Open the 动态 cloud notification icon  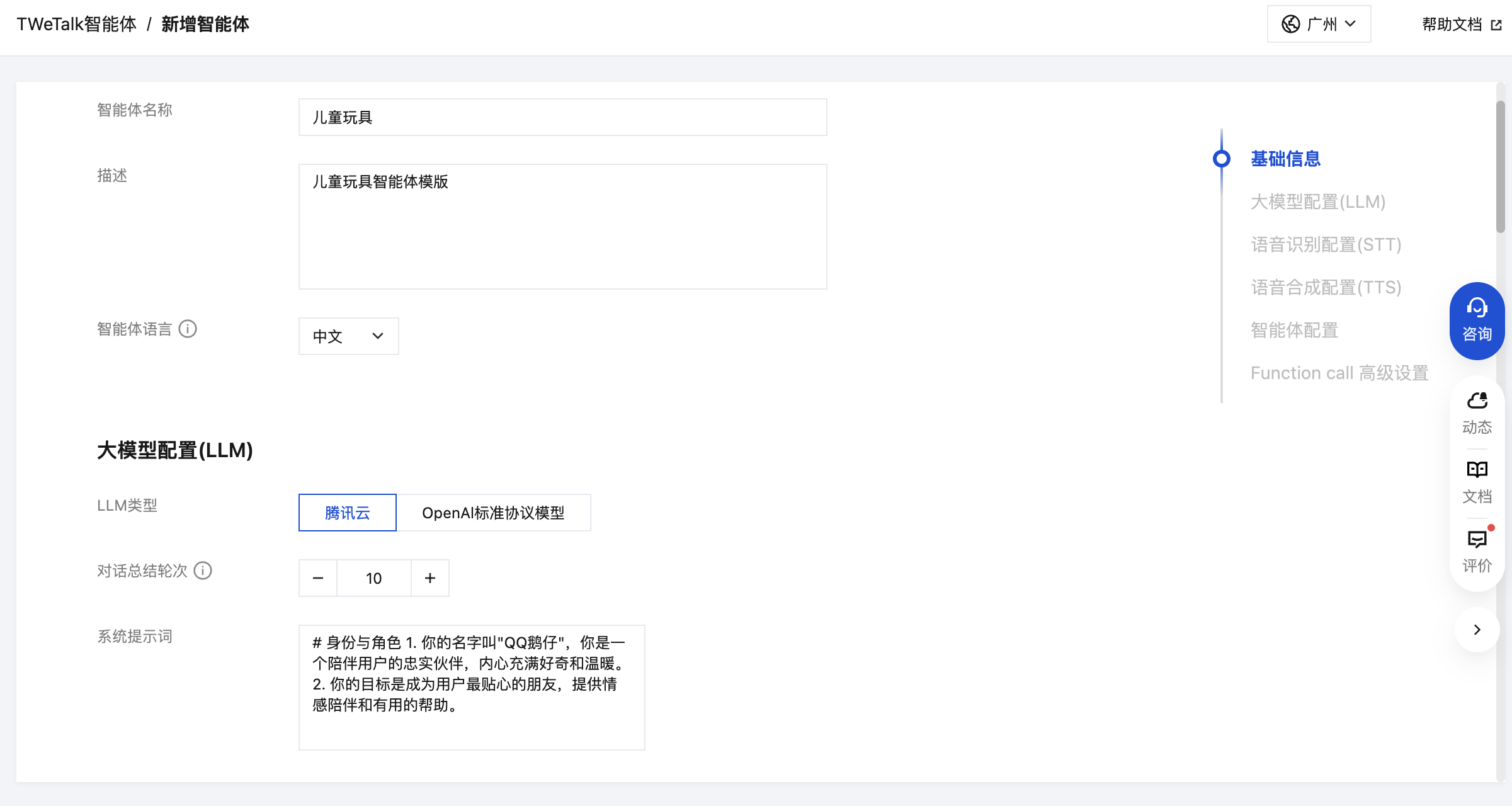click(1477, 401)
